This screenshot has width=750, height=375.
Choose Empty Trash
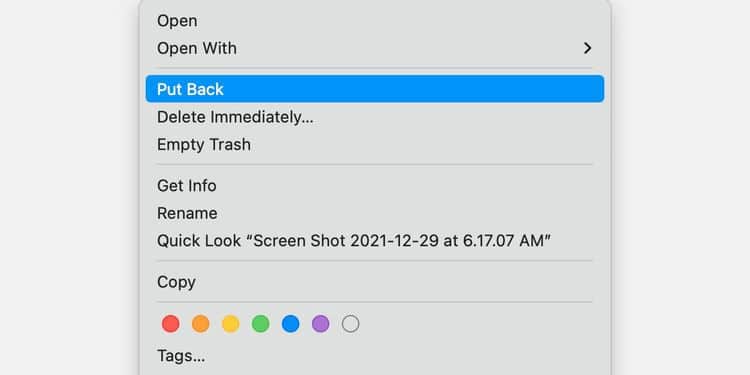[x=375, y=144]
